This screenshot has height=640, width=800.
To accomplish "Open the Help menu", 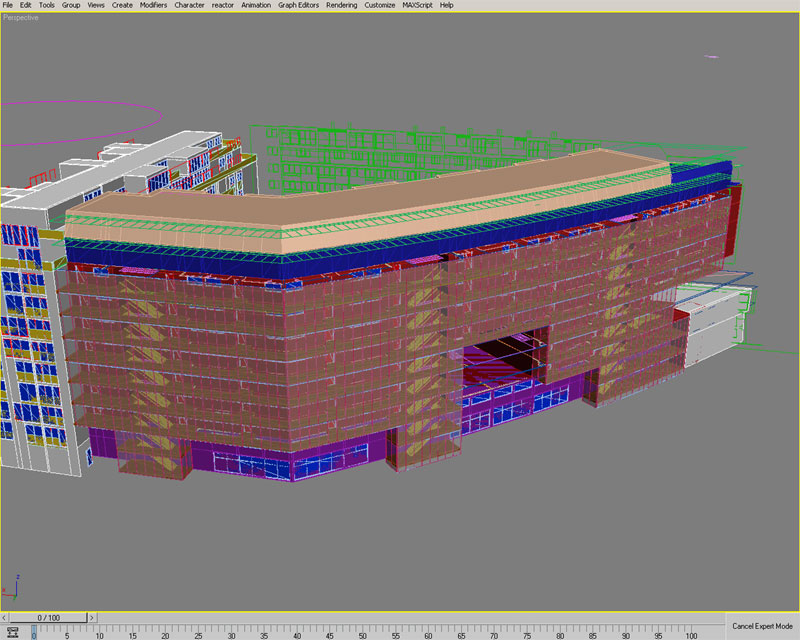I will (x=447, y=5).
